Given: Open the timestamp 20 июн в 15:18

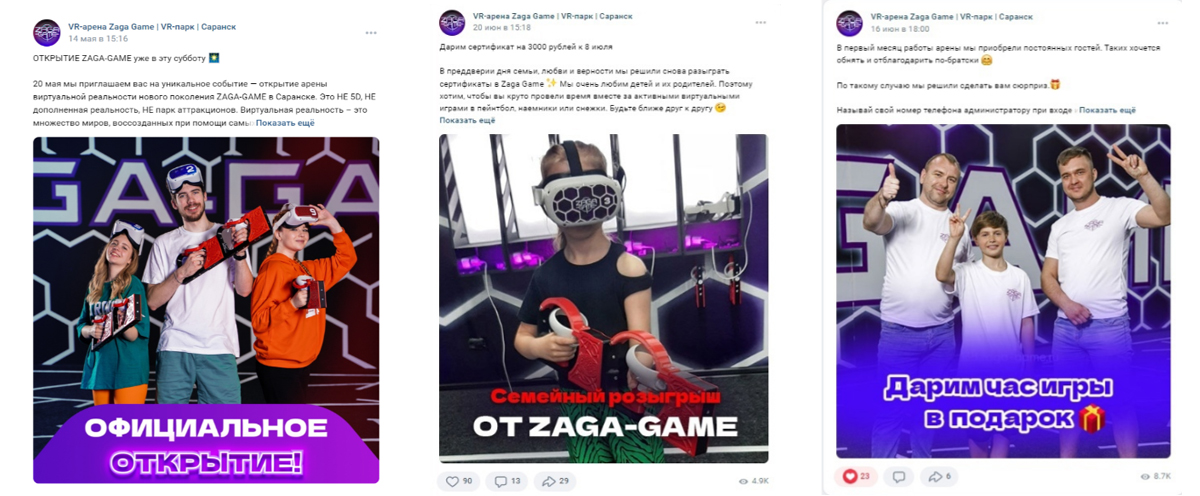Looking at the screenshot, I should (501, 28).
